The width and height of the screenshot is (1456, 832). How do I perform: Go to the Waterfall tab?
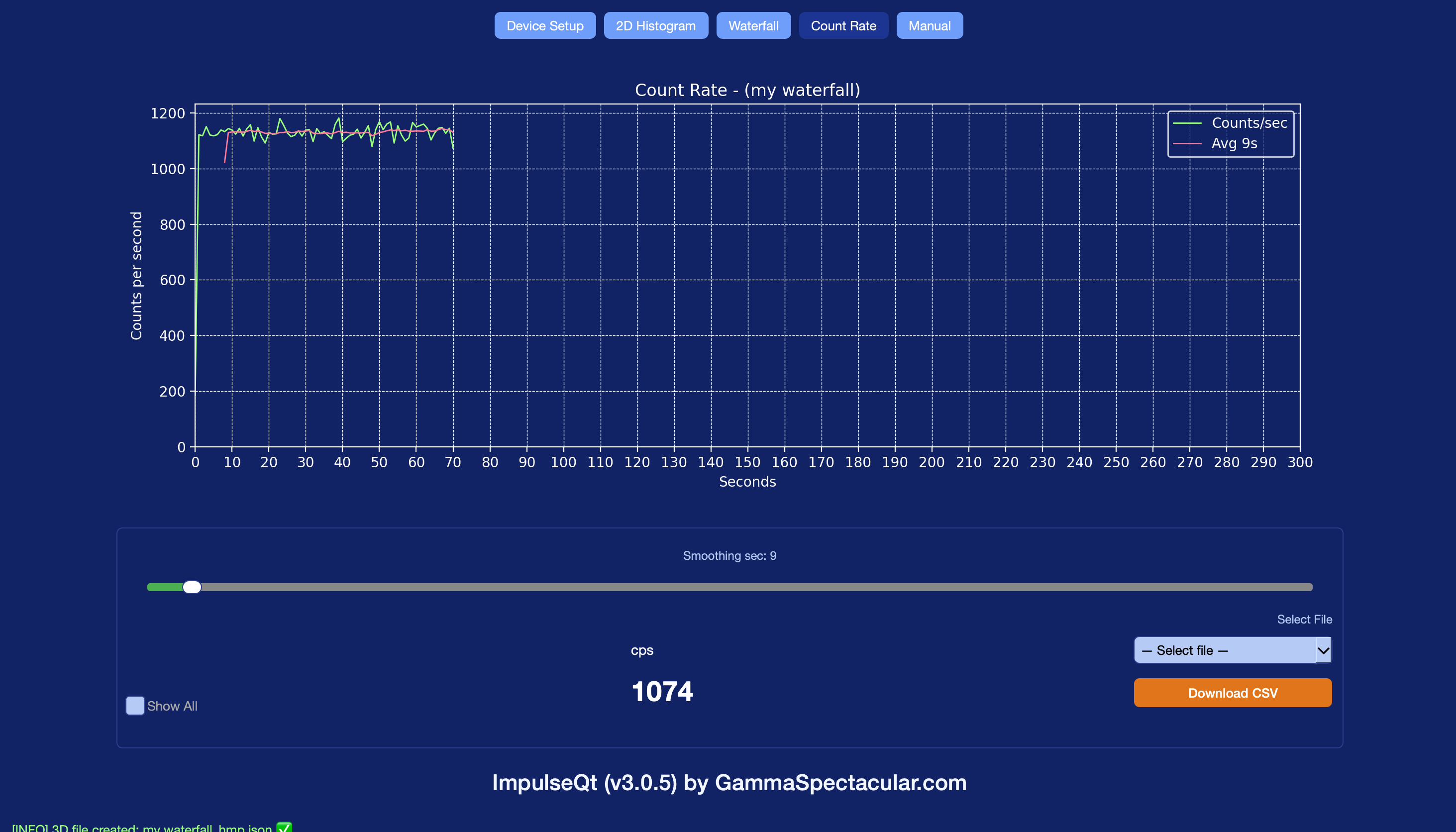(753, 26)
